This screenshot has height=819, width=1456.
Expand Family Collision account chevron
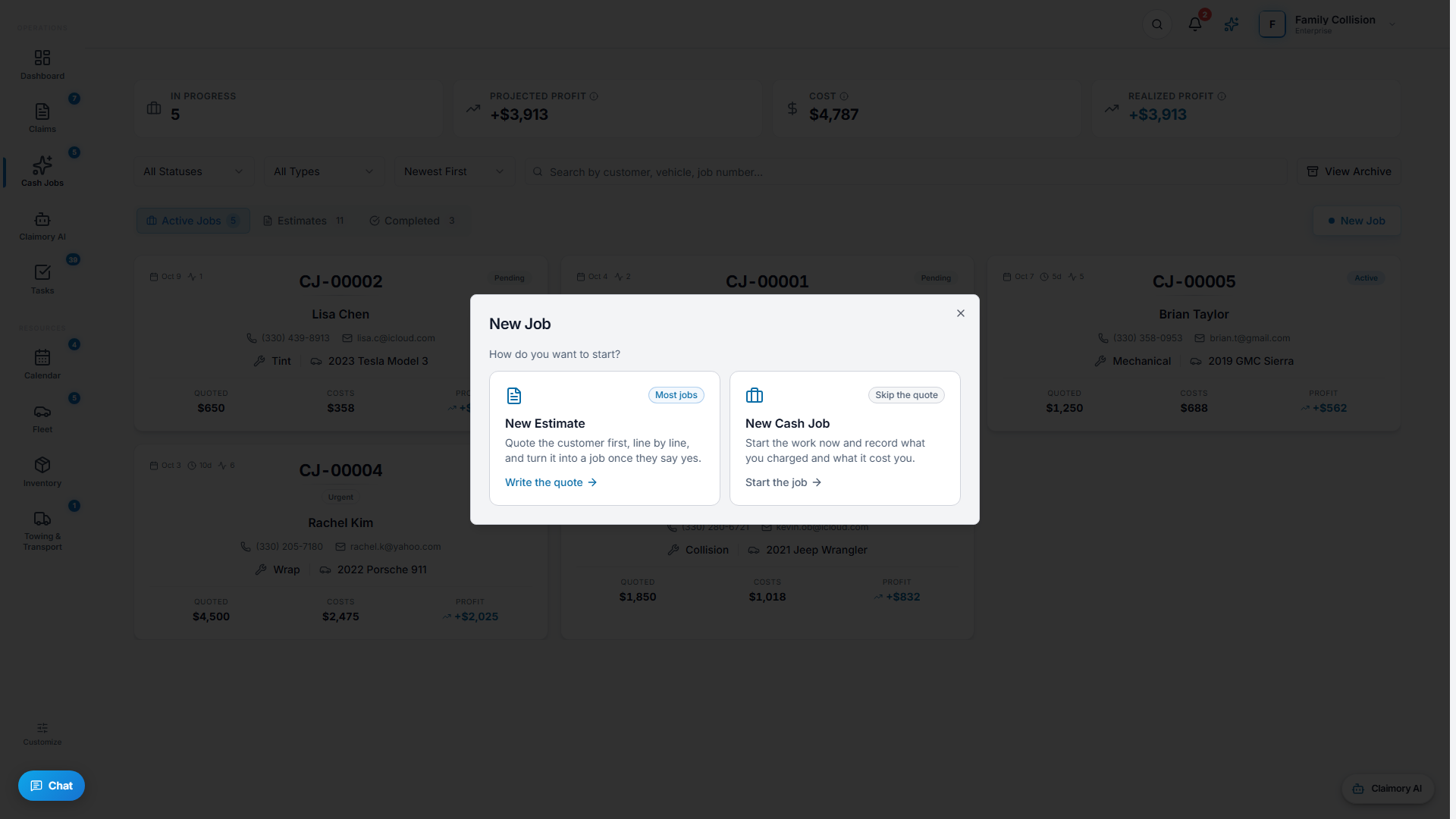(1392, 24)
